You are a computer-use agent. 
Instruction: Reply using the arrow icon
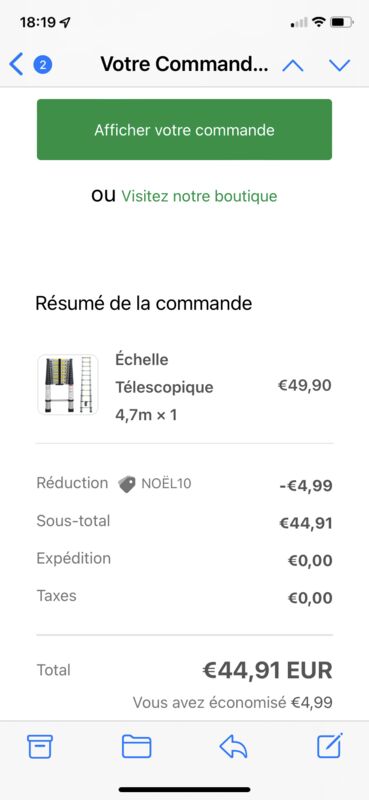click(x=233, y=746)
